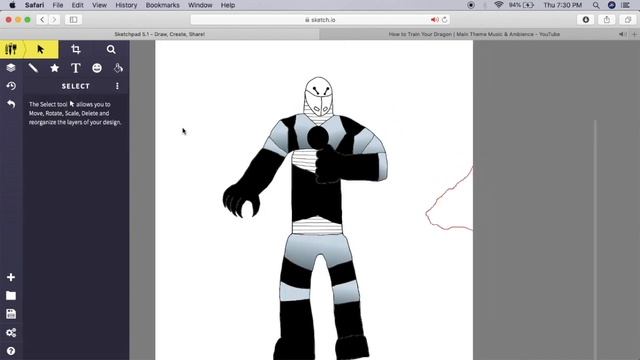Add a new sketch with plus icon

(11, 277)
